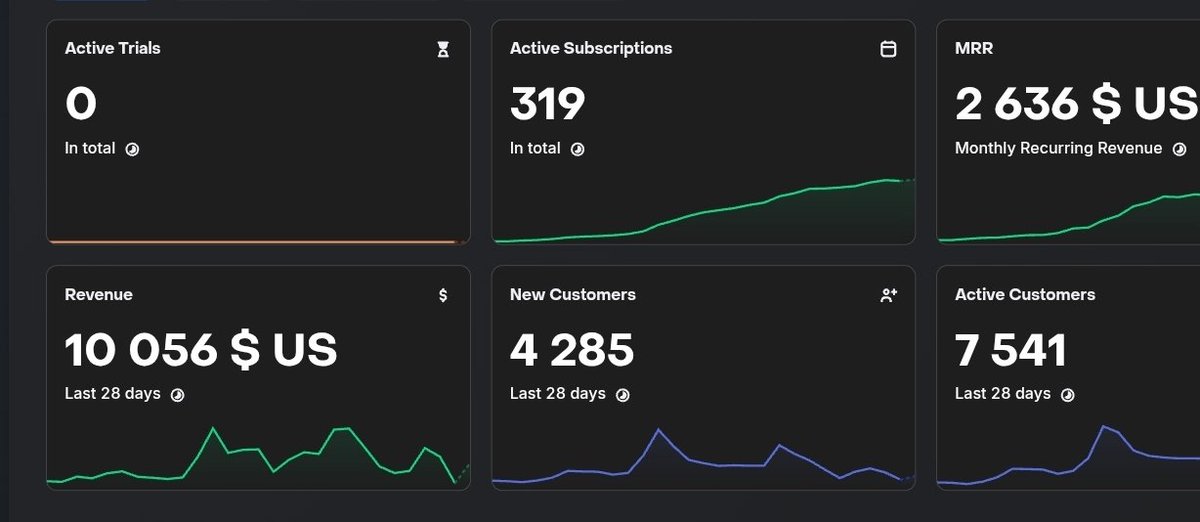This screenshot has width=1200, height=522.
Task: Click the New Customers card title
Action: [573, 294]
